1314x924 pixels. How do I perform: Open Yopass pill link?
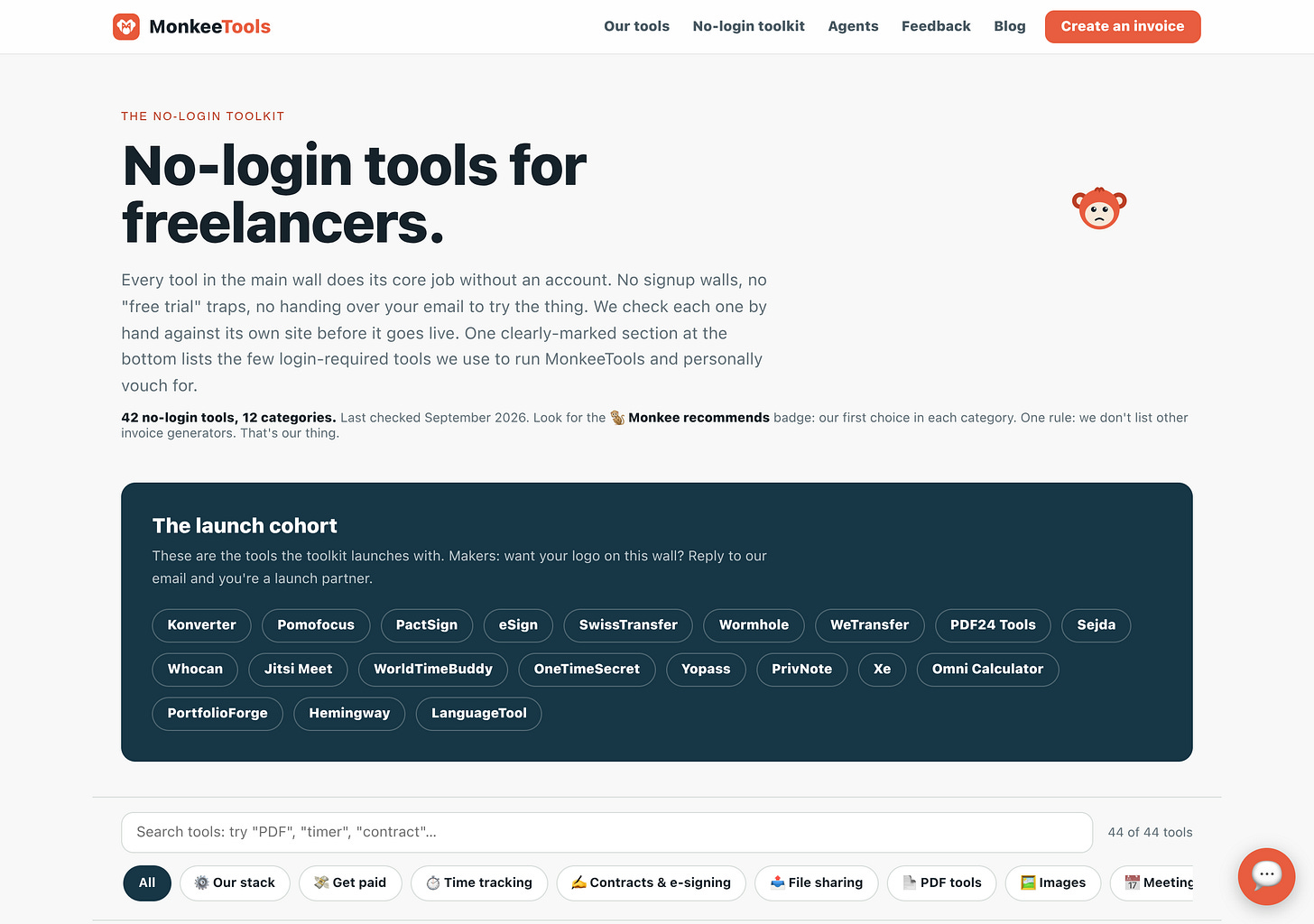tap(706, 669)
